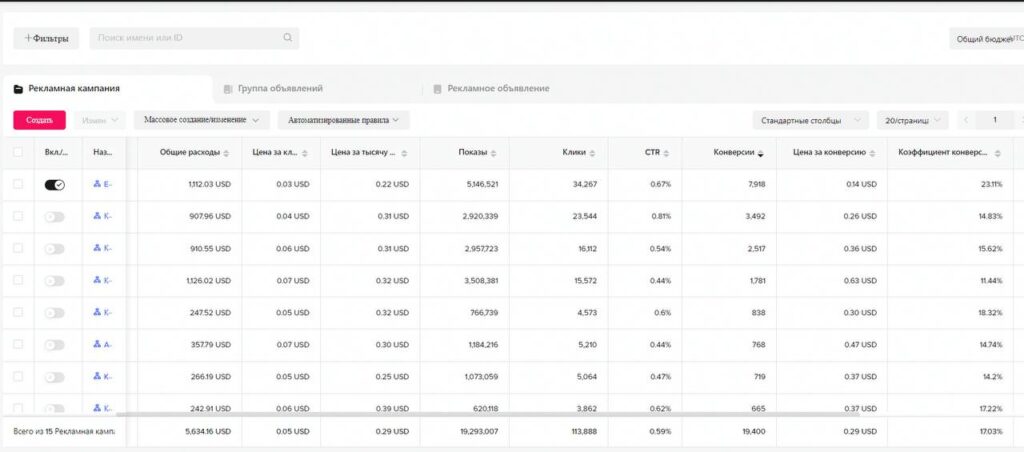Change the 20/страница page size dropdown
The height and width of the screenshot is (452, 1024).
(911, 120)
